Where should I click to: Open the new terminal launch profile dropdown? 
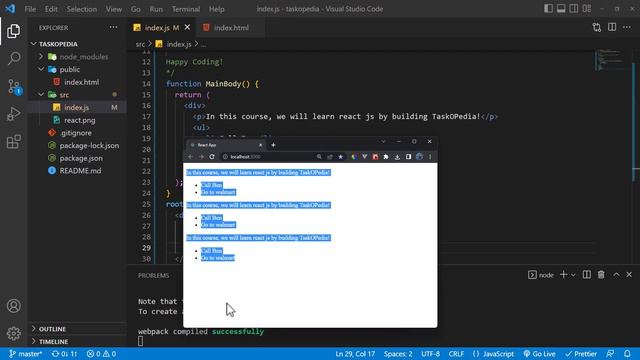pos(573,275)
